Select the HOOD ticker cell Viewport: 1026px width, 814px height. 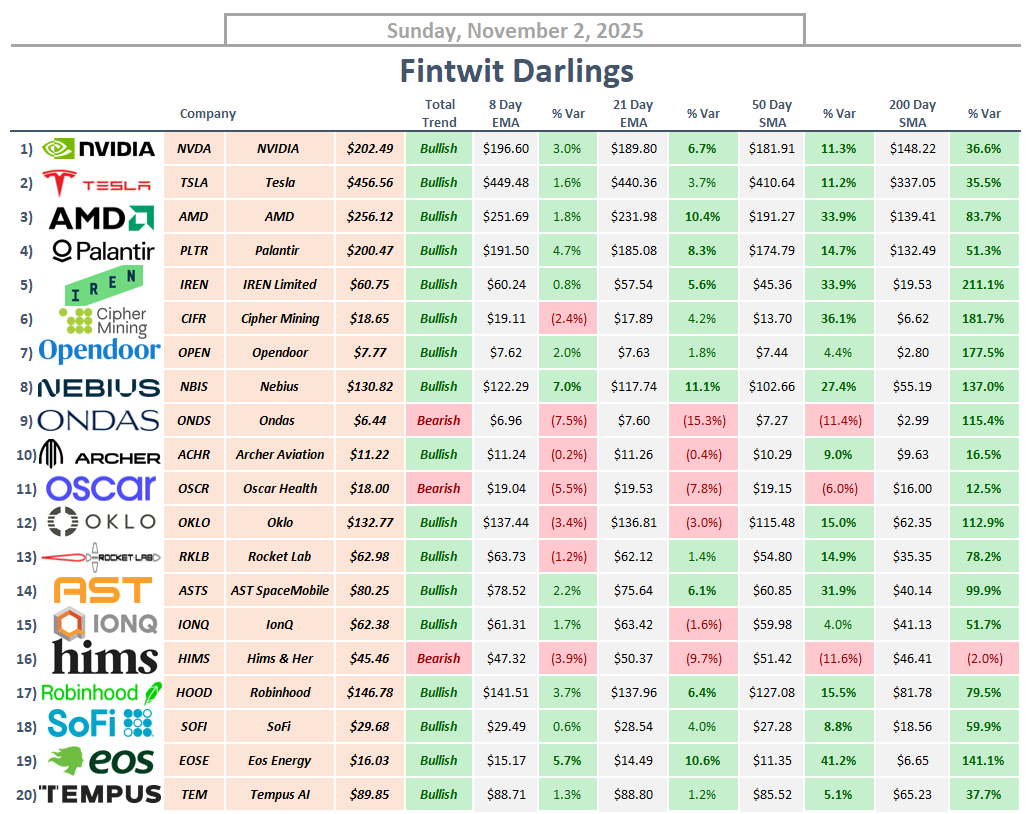point(194,693)
